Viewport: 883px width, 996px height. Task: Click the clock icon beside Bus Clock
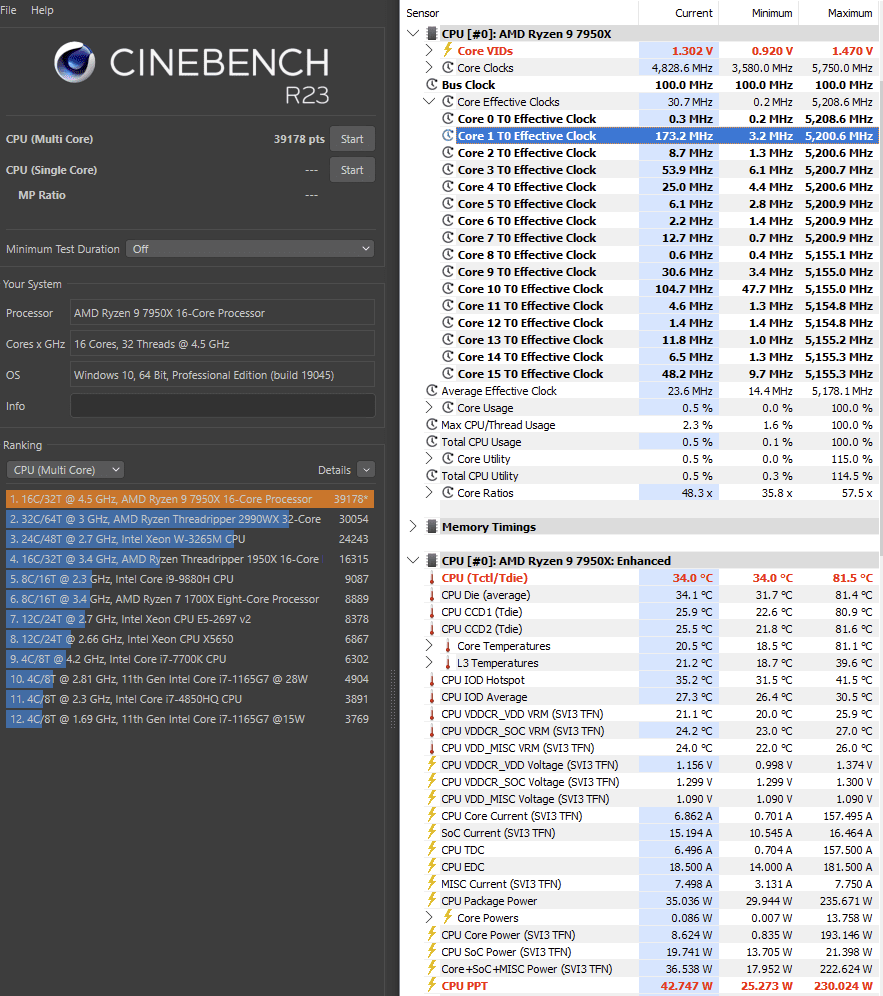point(432,84)
